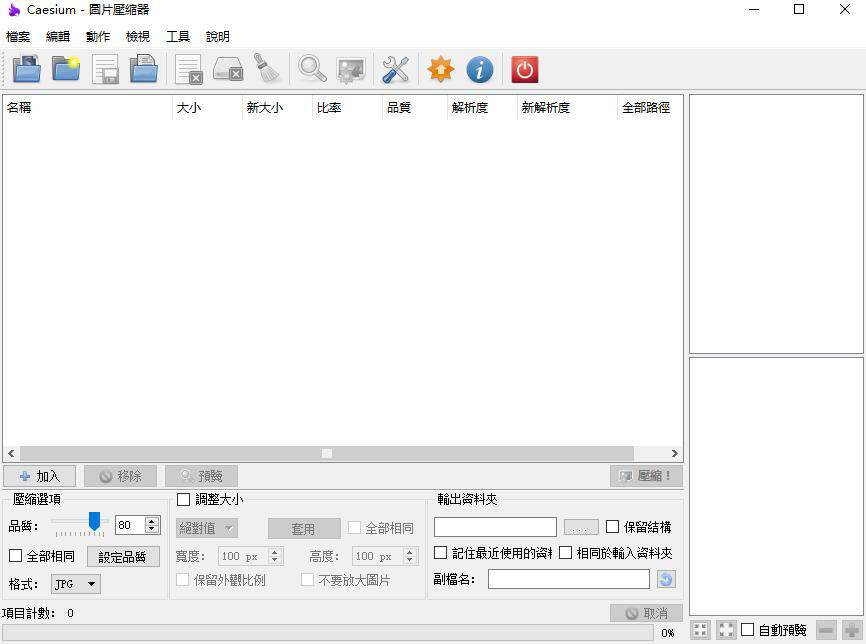
Task: Tick the 保留結構 checkbox
Action: [x=612, y=526]
